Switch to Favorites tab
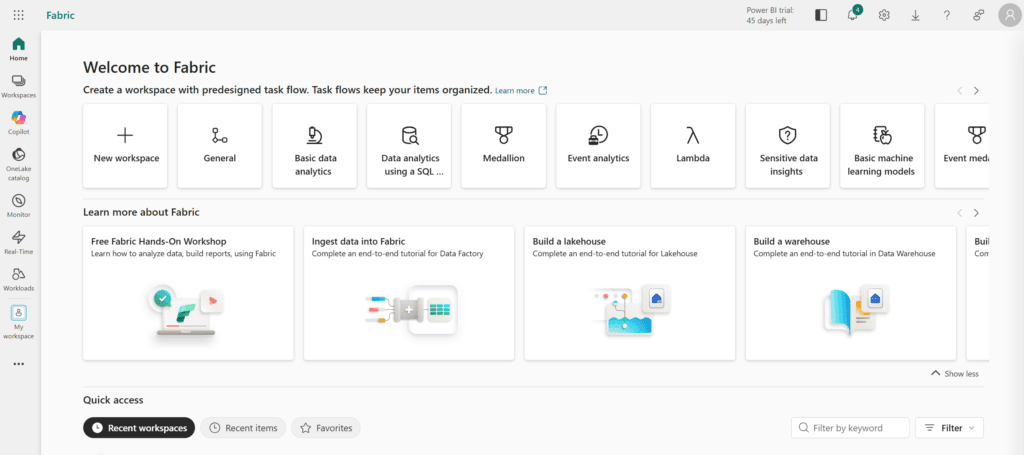 pyautogui.click(x=326, y=428)
